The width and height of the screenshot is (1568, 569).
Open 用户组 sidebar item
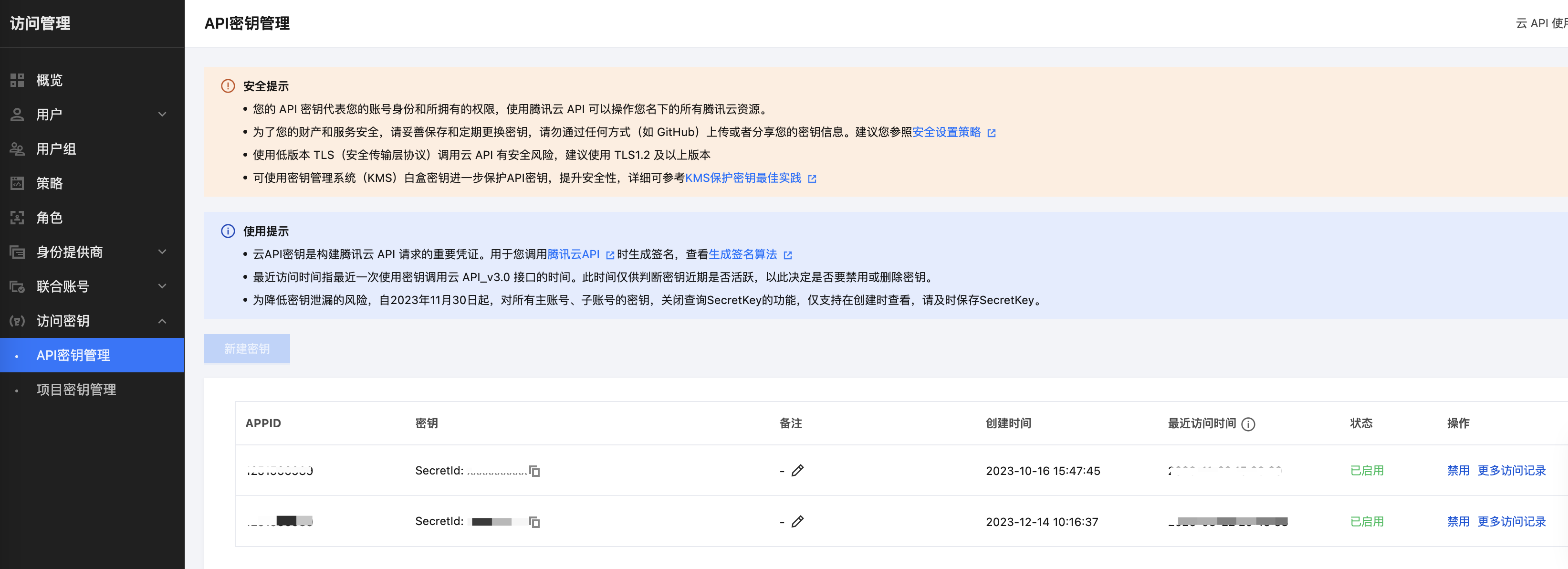pos(56,149)
